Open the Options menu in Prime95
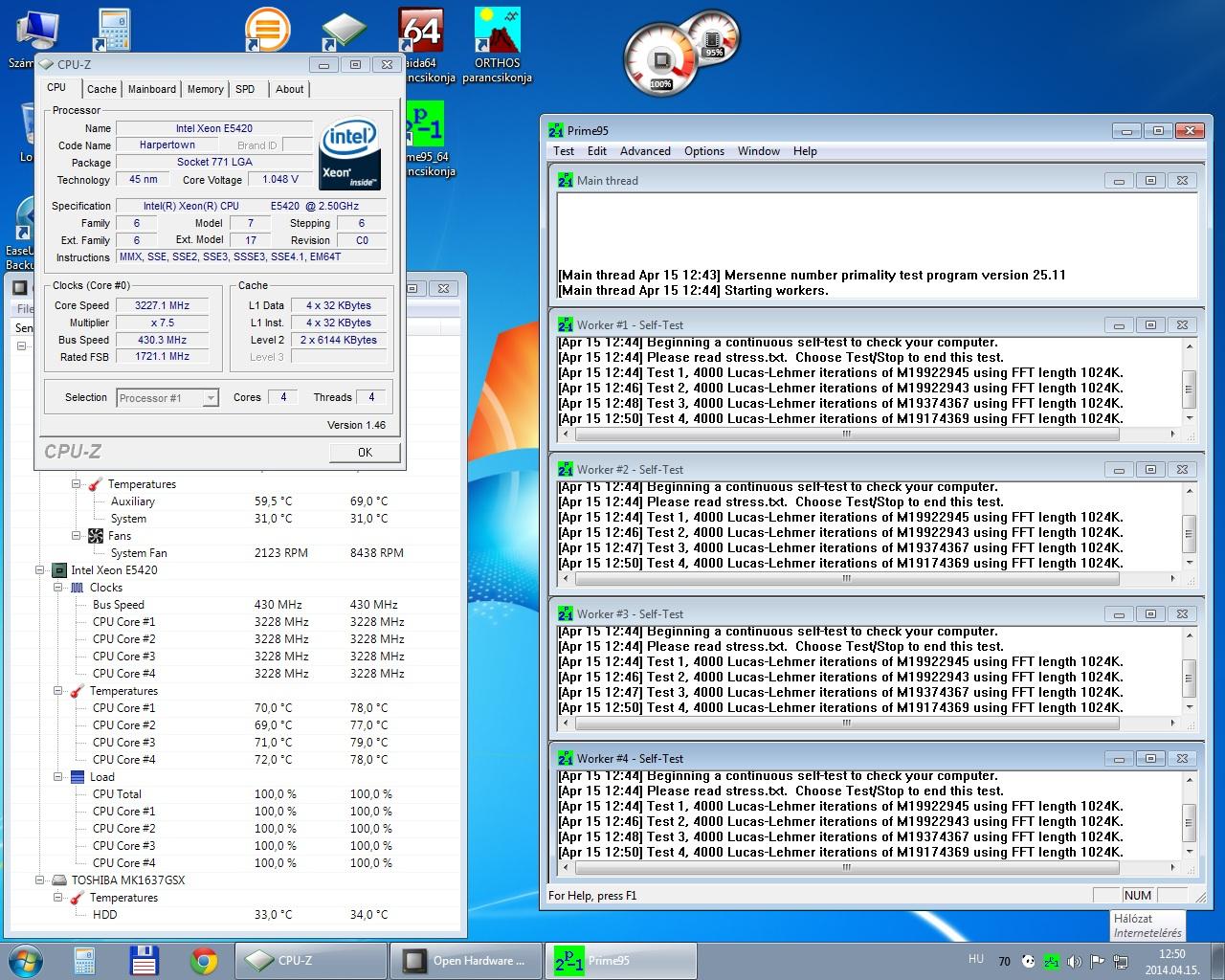This screenshot has height=980, width=1225. pos(704,151)
